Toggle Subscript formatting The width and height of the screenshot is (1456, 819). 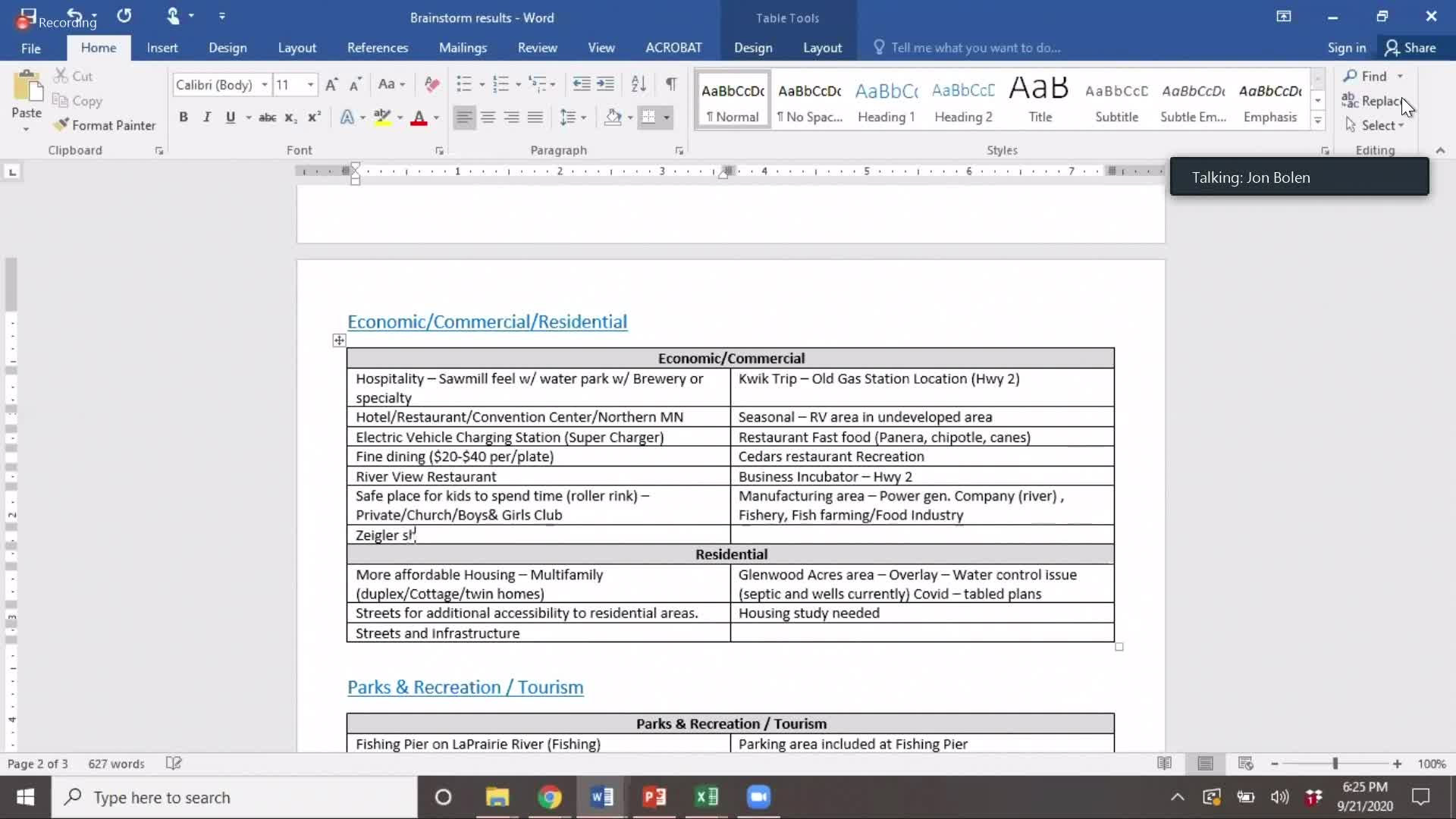[x=290, y=118]
